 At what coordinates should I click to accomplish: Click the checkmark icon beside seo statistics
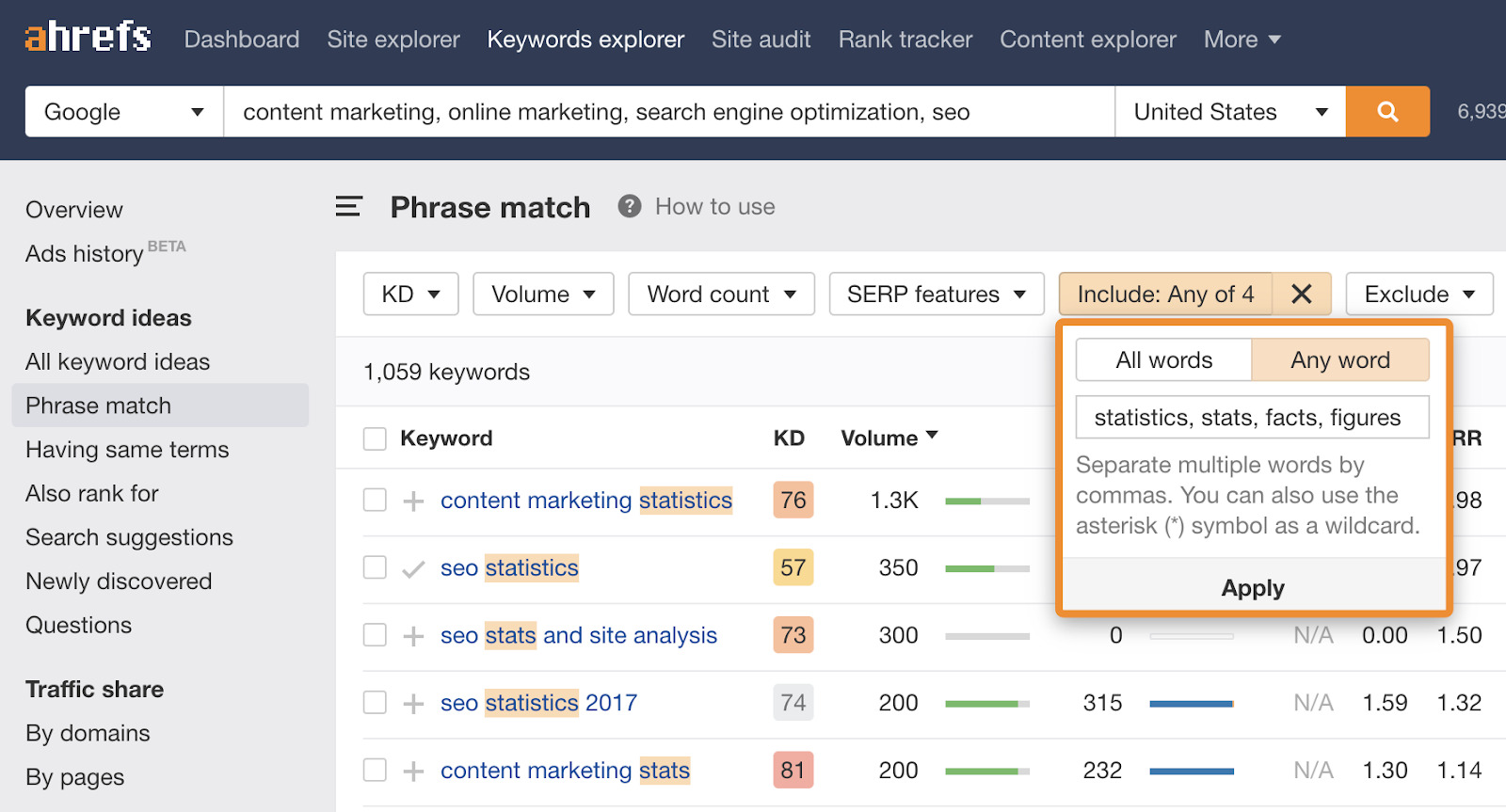413,568
